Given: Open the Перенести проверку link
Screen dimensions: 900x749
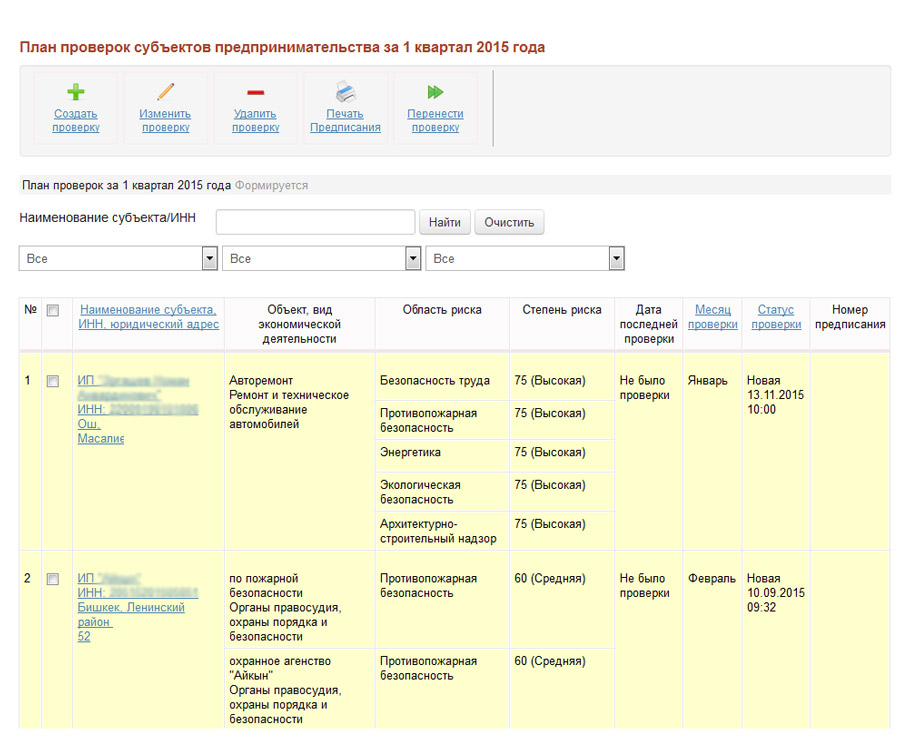Looking at the screenshot, I should [x=436, y=121].
